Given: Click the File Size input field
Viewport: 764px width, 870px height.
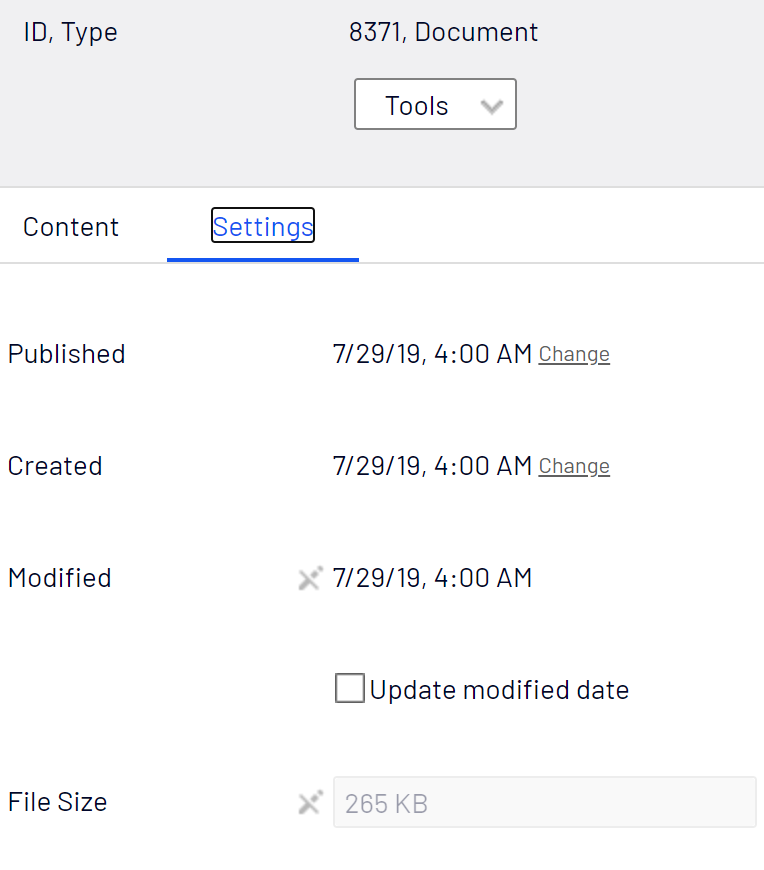Looking at the screenshot, I should (544, 802).
